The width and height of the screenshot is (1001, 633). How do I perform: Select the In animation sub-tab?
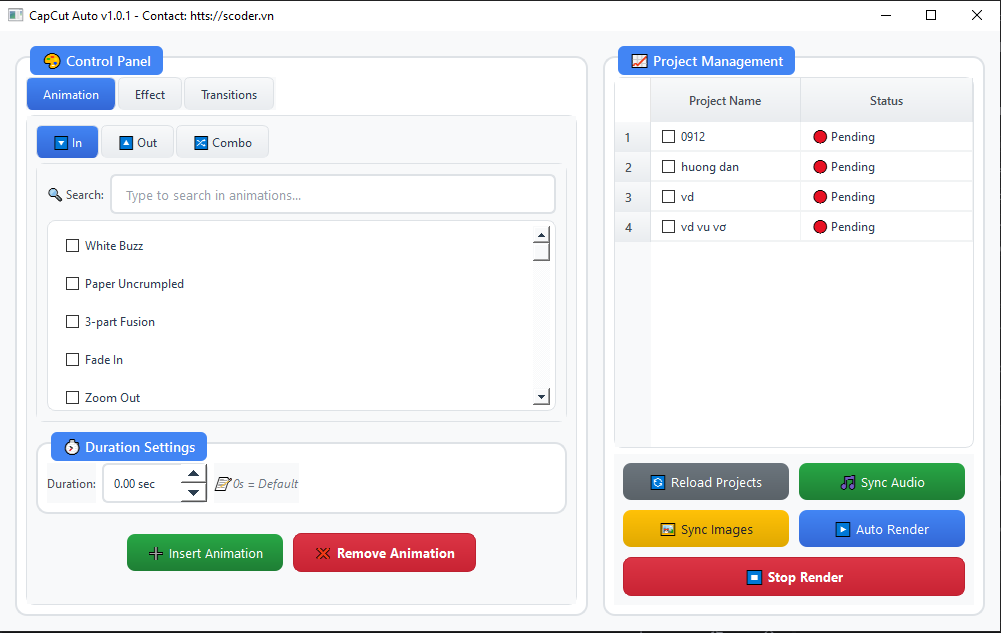(x=68, y=142)
